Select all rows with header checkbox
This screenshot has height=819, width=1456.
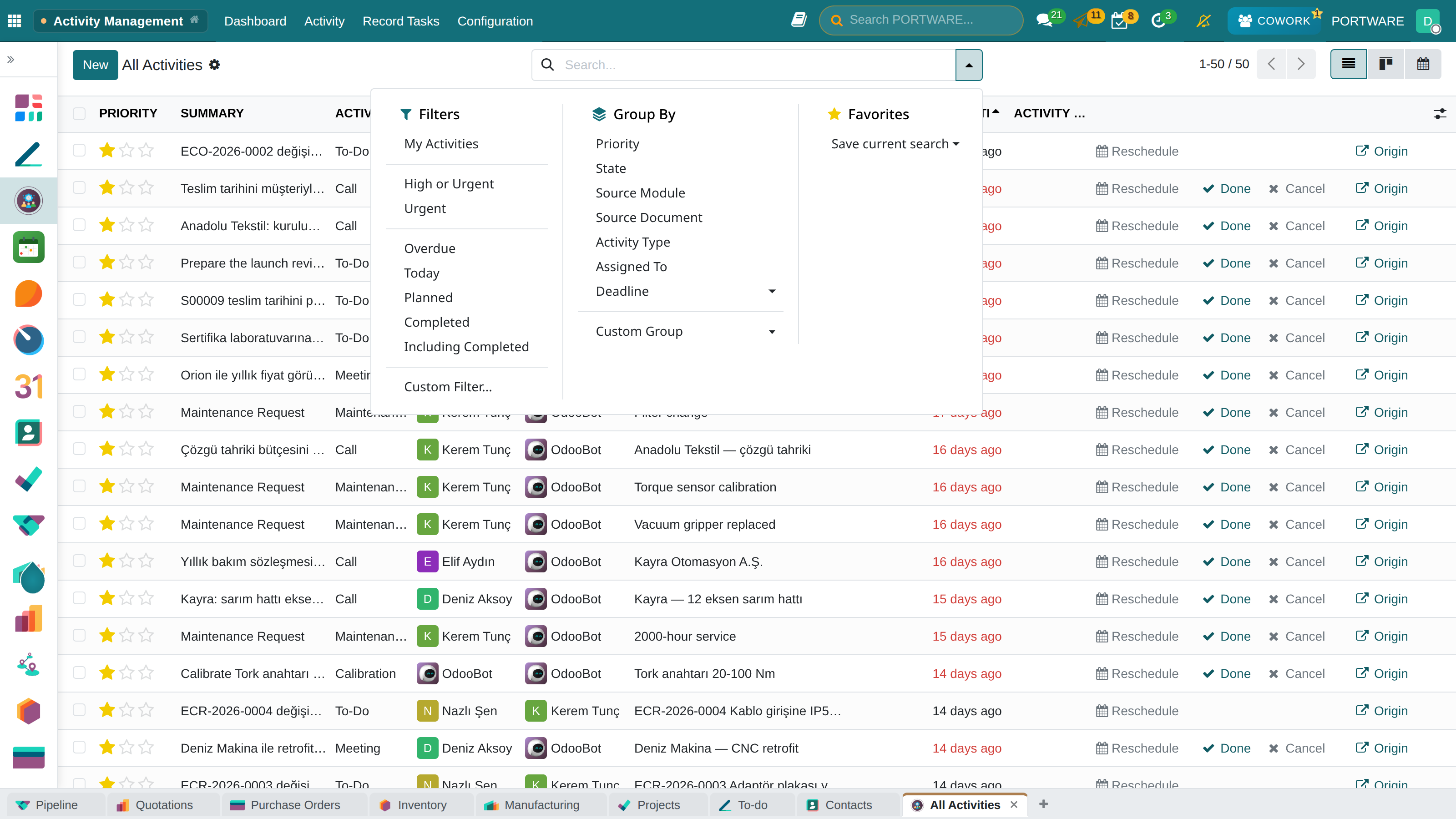(x=79, y=114)
